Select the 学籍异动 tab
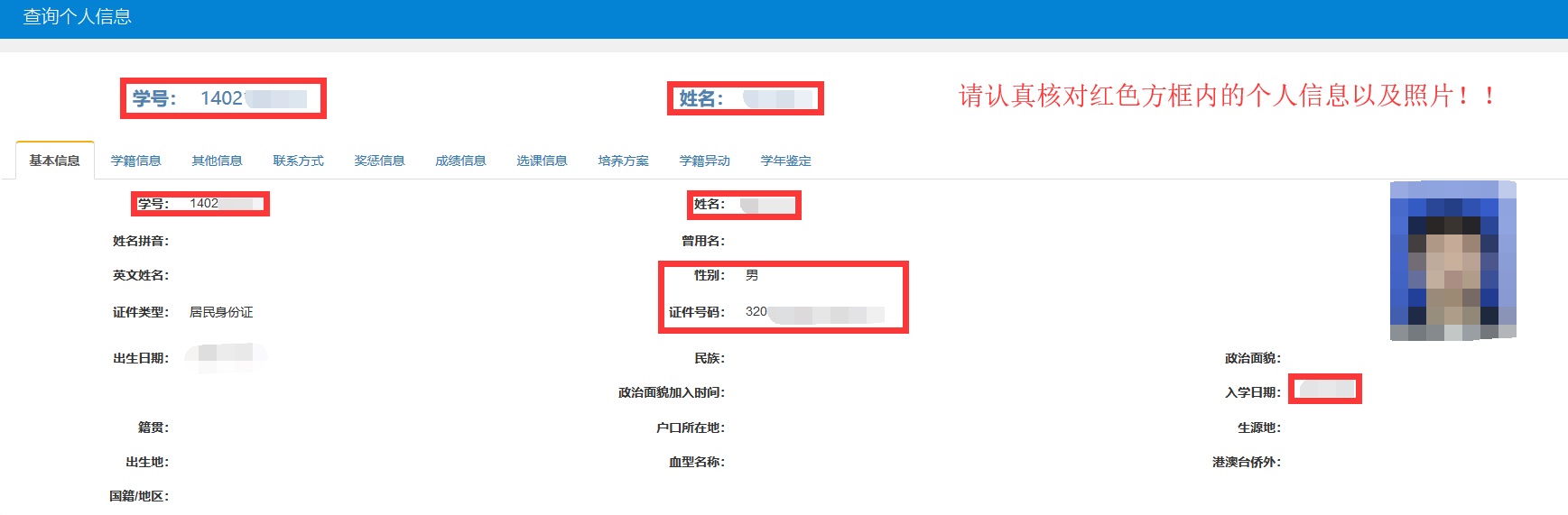 tap(704, 161)
